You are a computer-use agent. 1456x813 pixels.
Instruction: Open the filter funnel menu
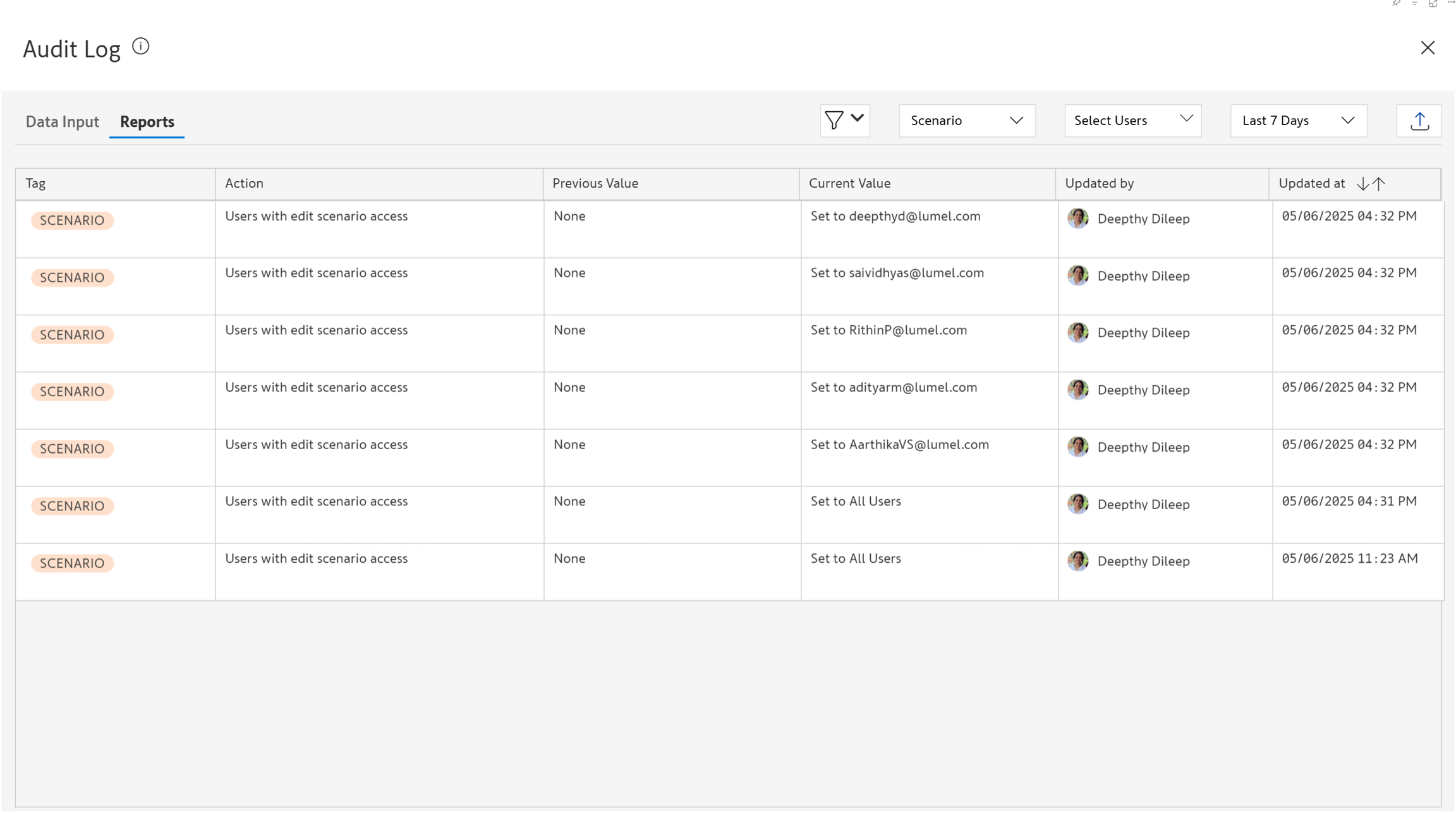(844, 120)
